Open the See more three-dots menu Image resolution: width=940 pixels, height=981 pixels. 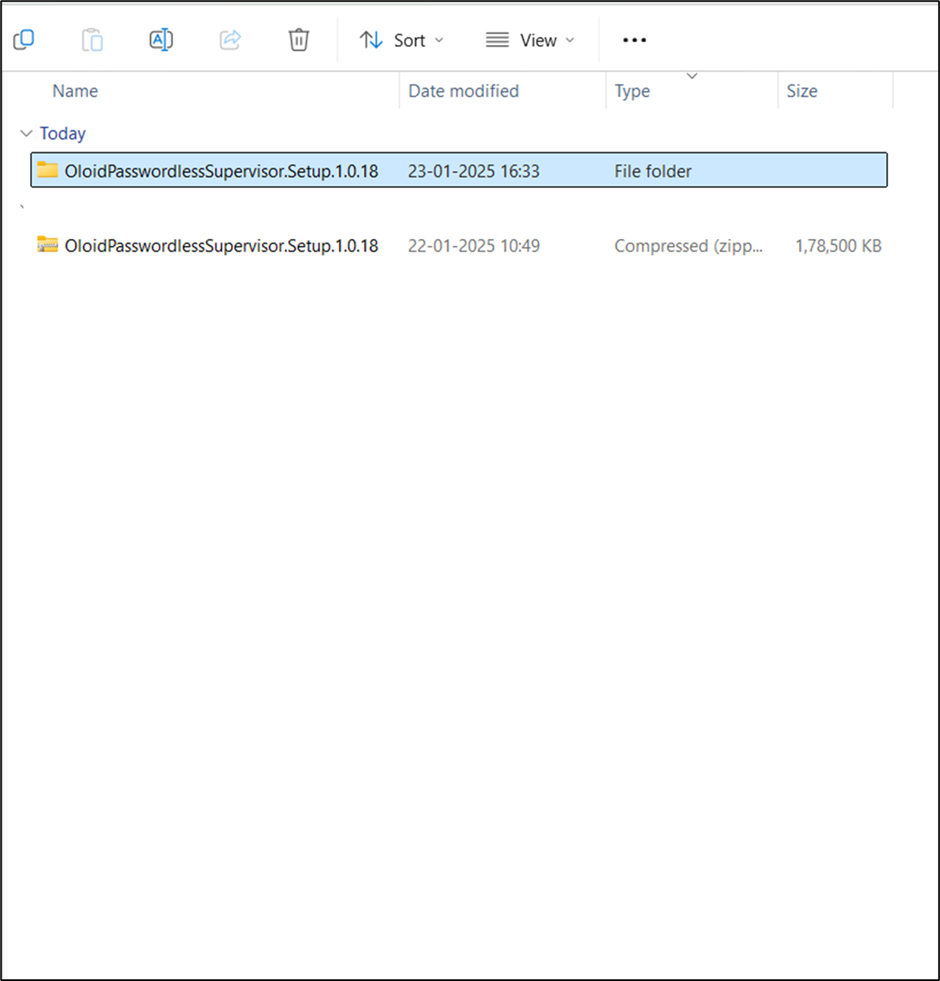[634, 40]
